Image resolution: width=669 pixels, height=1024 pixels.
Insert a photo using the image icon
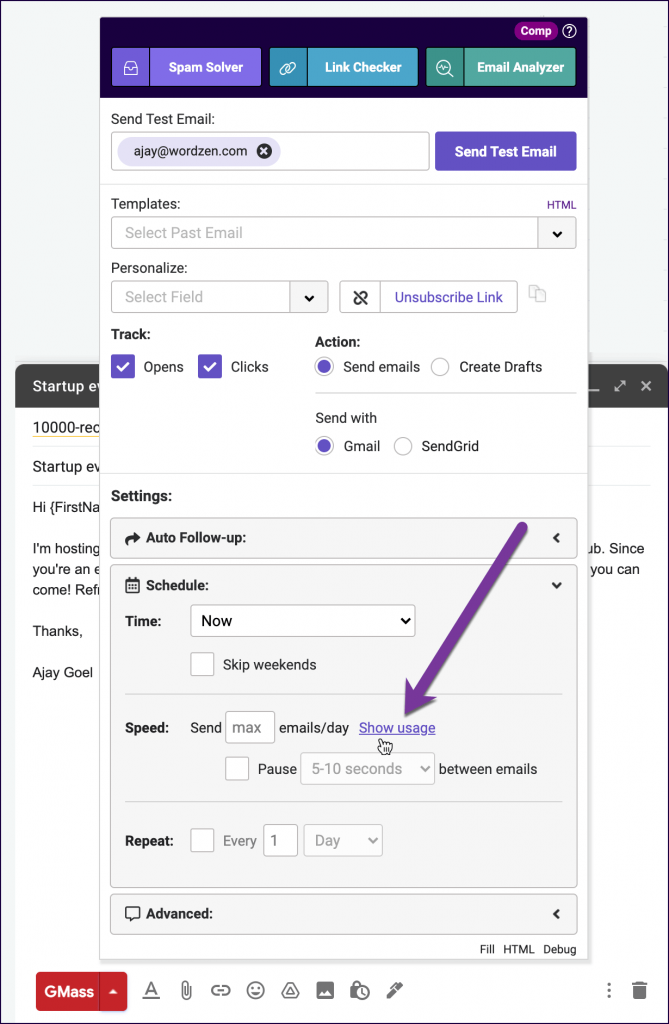(325, 990)
